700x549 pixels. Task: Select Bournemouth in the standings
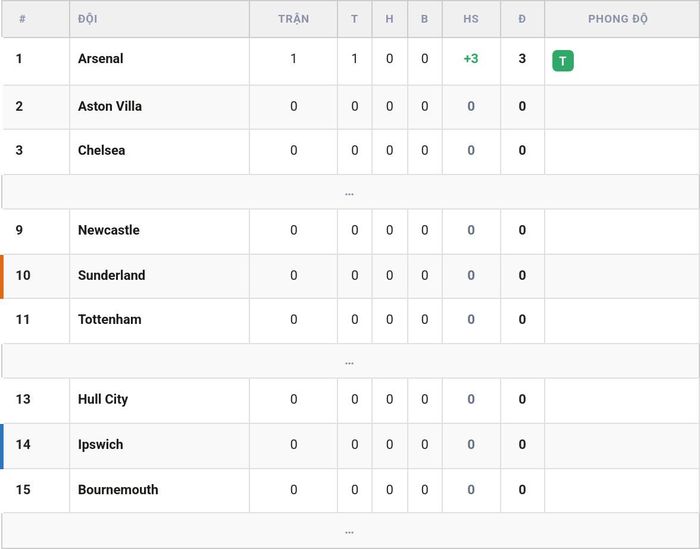118,490
